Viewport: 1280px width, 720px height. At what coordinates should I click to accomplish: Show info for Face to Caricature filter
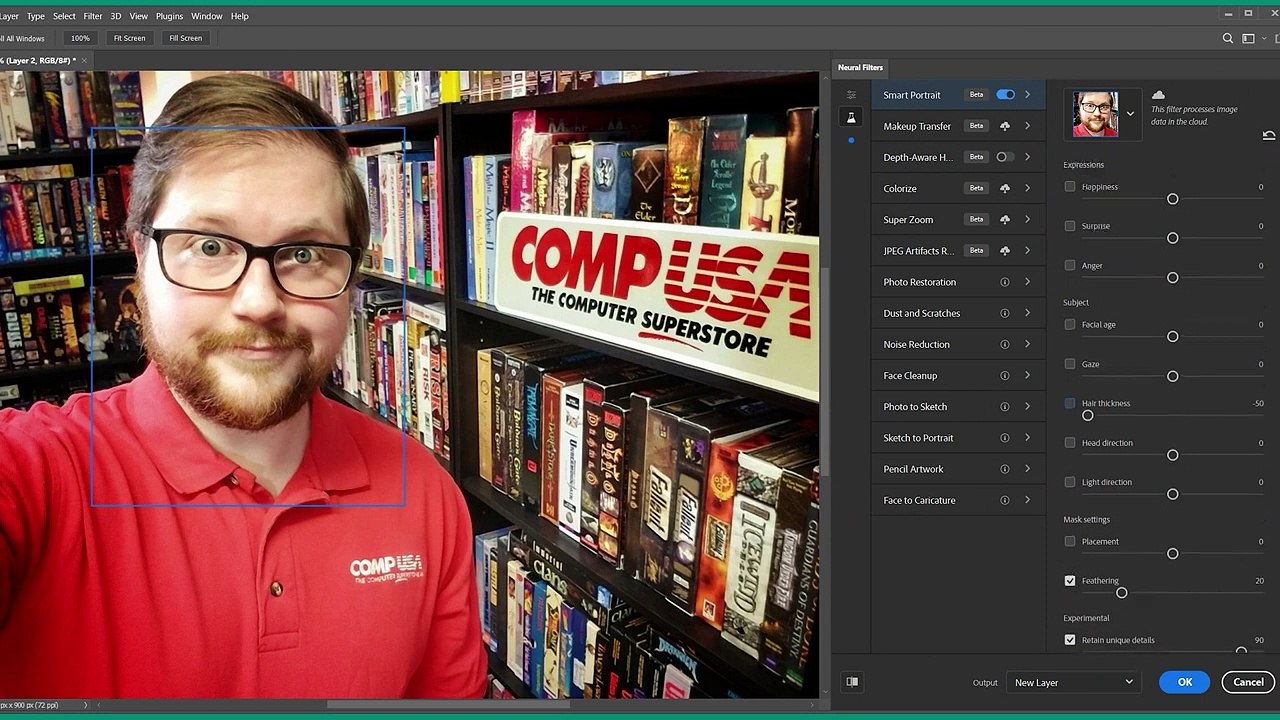(1005, 500)
